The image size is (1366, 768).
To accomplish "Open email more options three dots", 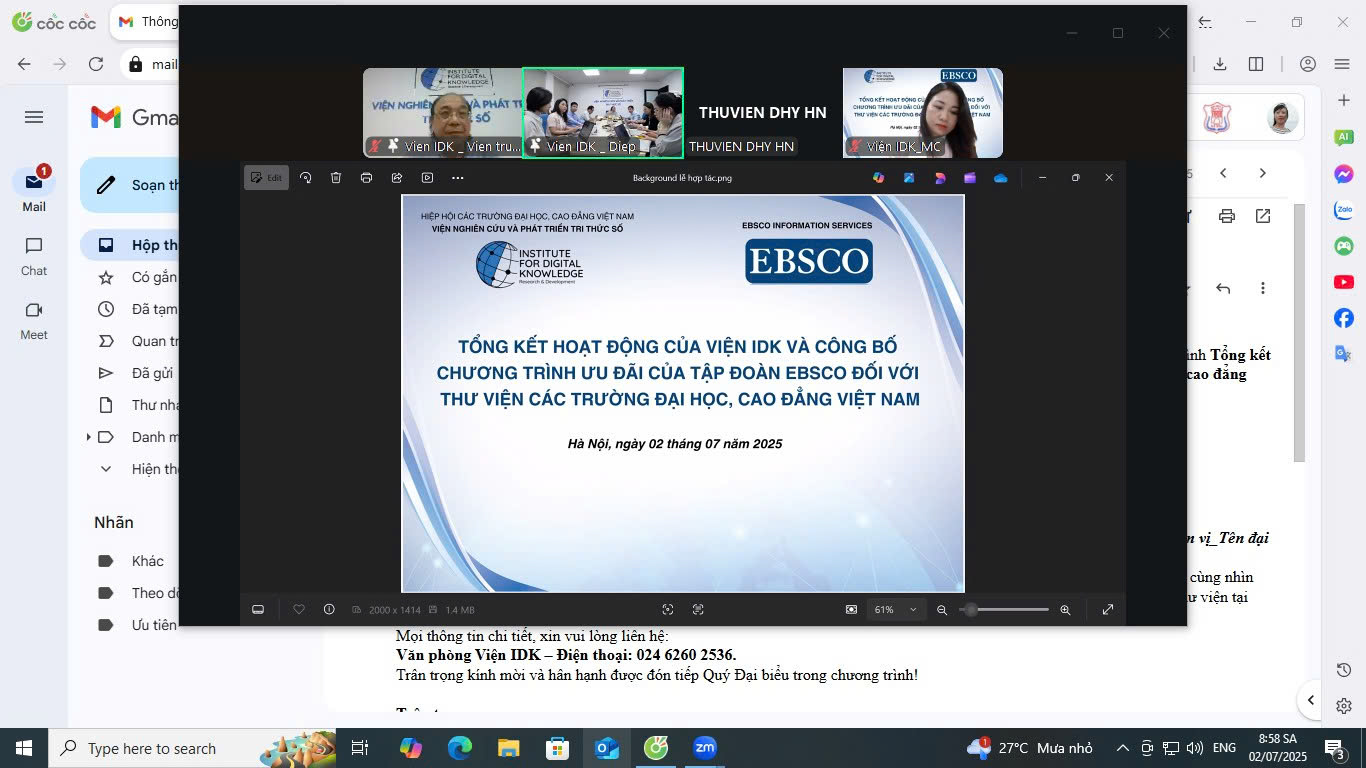I will tap(1263, 288).
